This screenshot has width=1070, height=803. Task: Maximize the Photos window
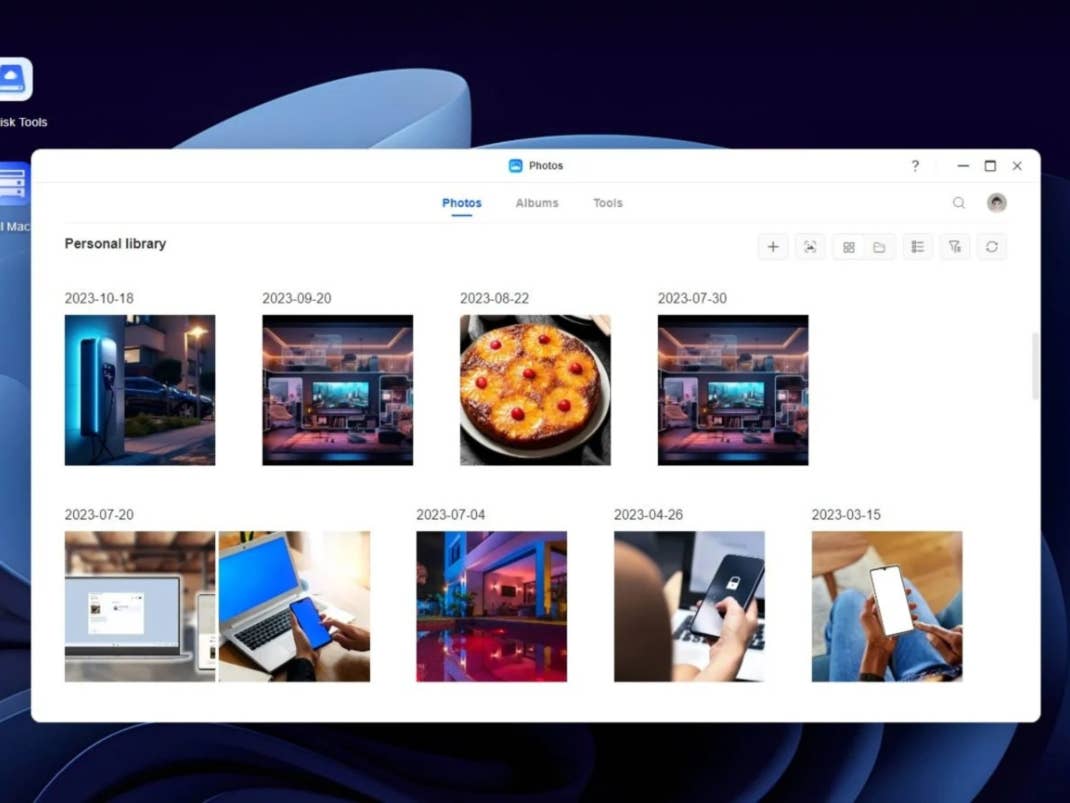(x=990, y=166)
